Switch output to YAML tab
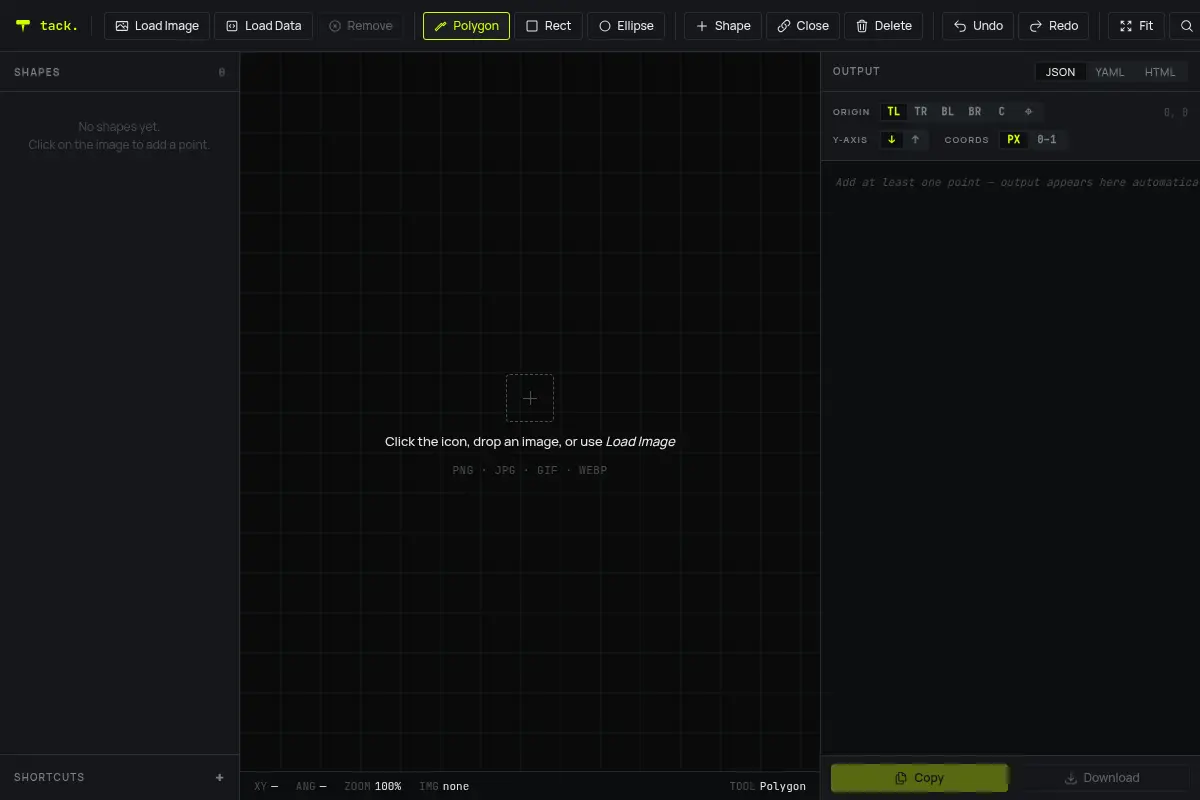Viewport: 1200px width, 800px height. coord(1110,72)
